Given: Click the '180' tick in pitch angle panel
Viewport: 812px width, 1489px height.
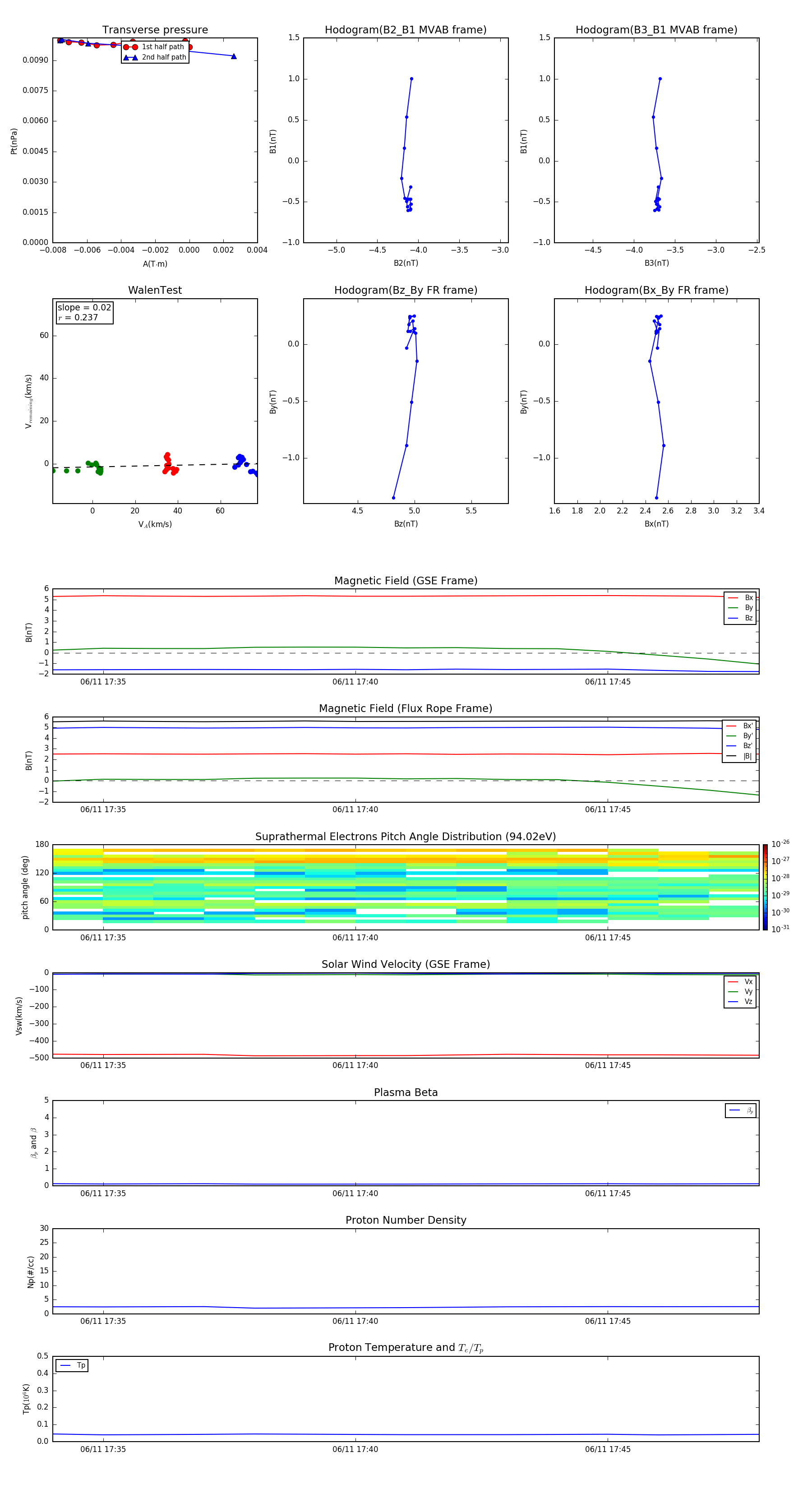Looking at the screenshot, I should (42, 845).
